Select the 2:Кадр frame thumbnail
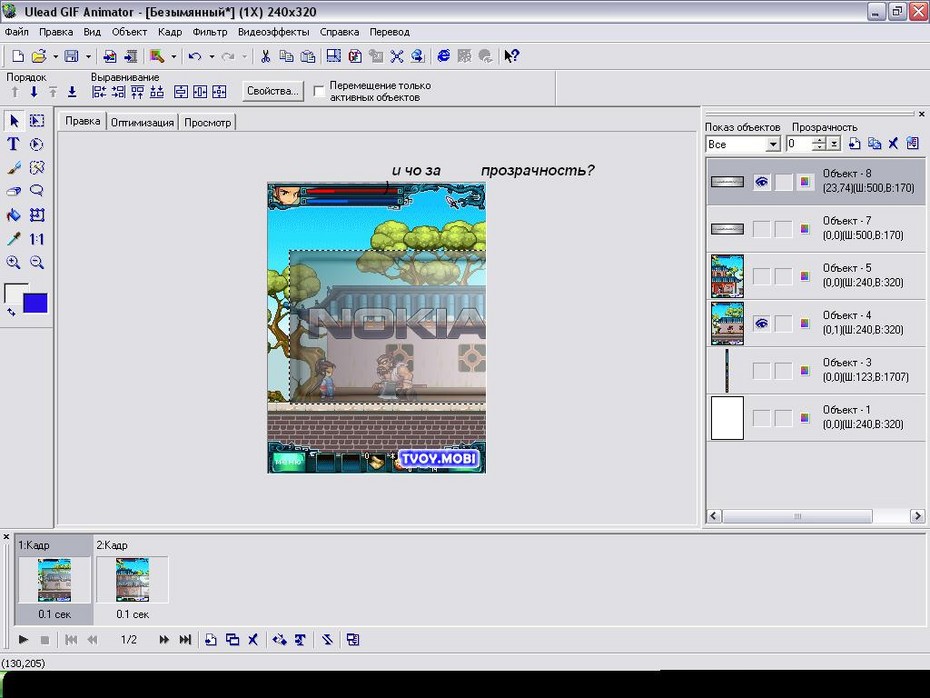 132,579
